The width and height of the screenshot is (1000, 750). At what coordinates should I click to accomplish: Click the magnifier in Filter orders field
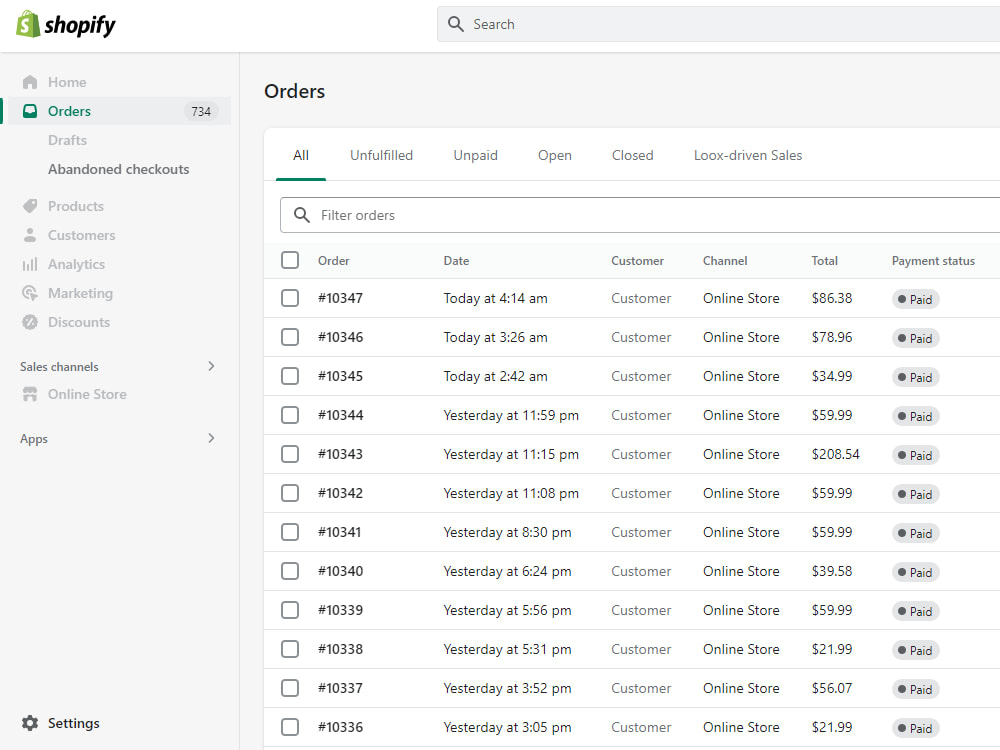point(302,215)
